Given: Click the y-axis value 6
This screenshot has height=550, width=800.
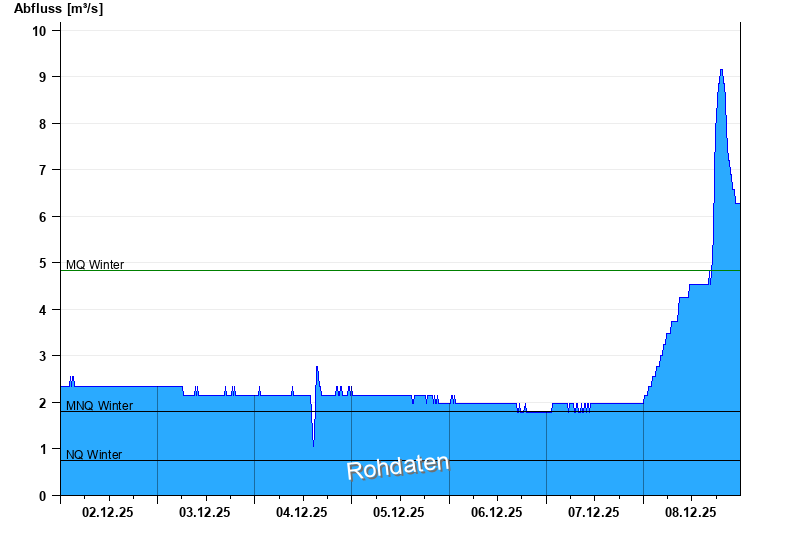Looking at the screenshot, I should (x=43, y=217).
